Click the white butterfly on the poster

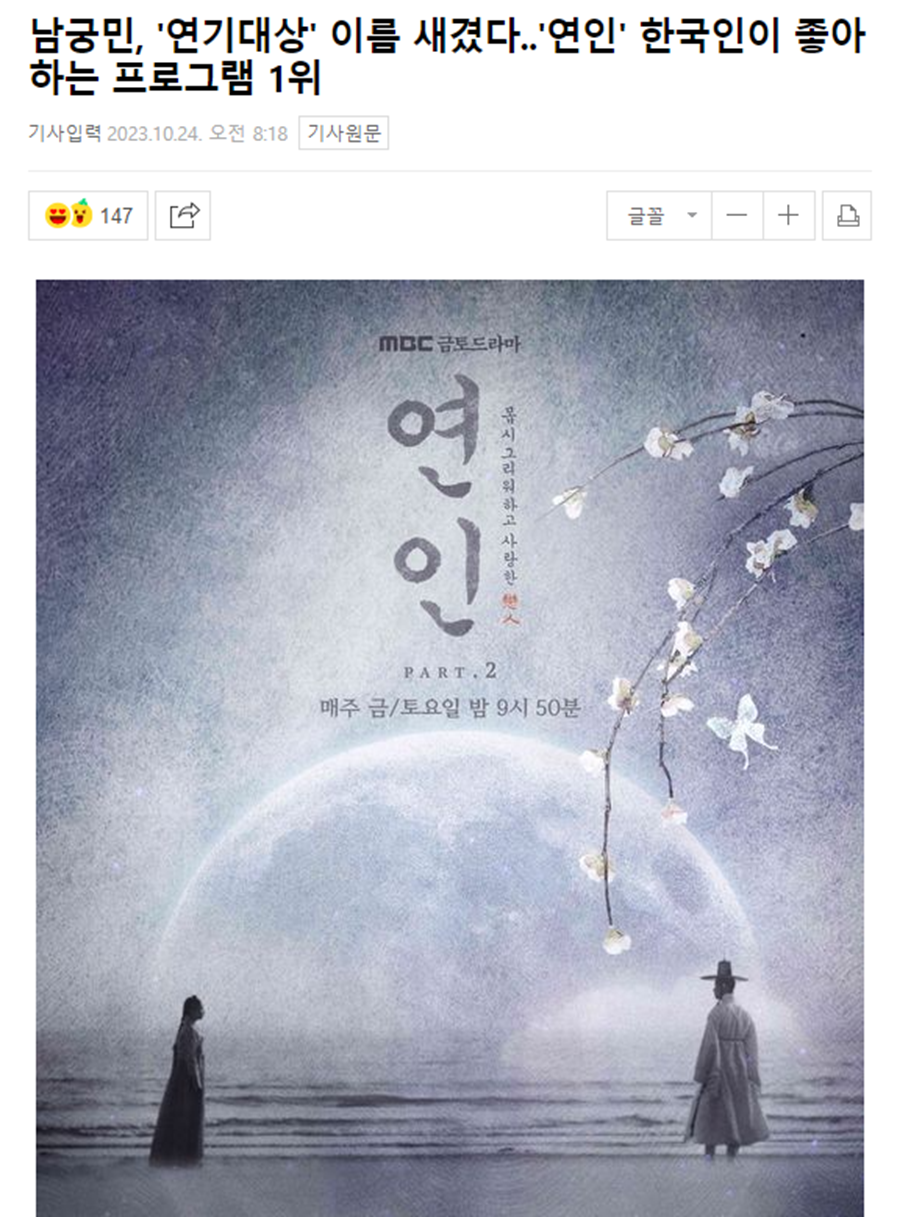click(741, 729)
